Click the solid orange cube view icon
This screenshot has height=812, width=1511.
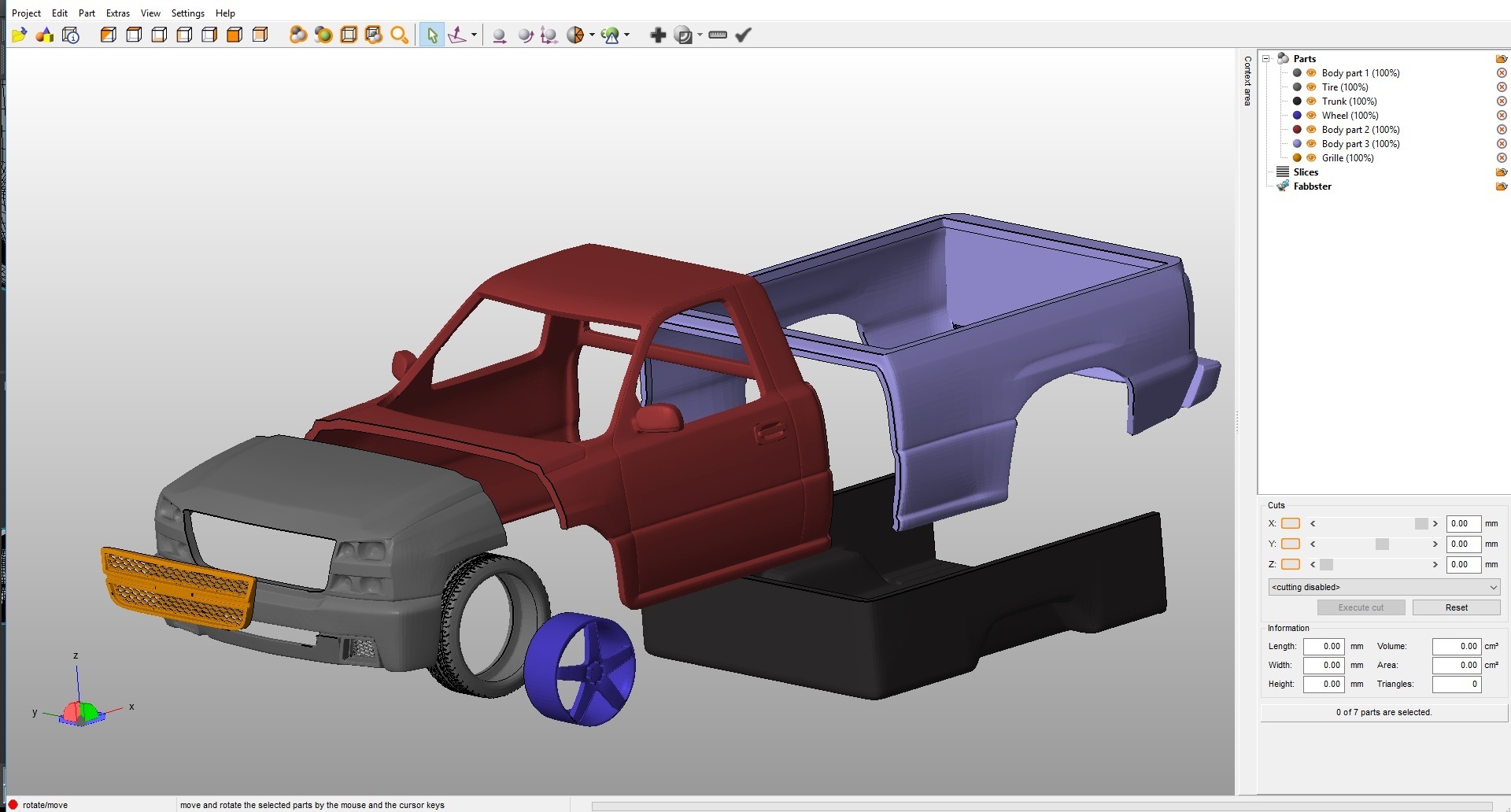pyautogui.click(x=235, y=35)
